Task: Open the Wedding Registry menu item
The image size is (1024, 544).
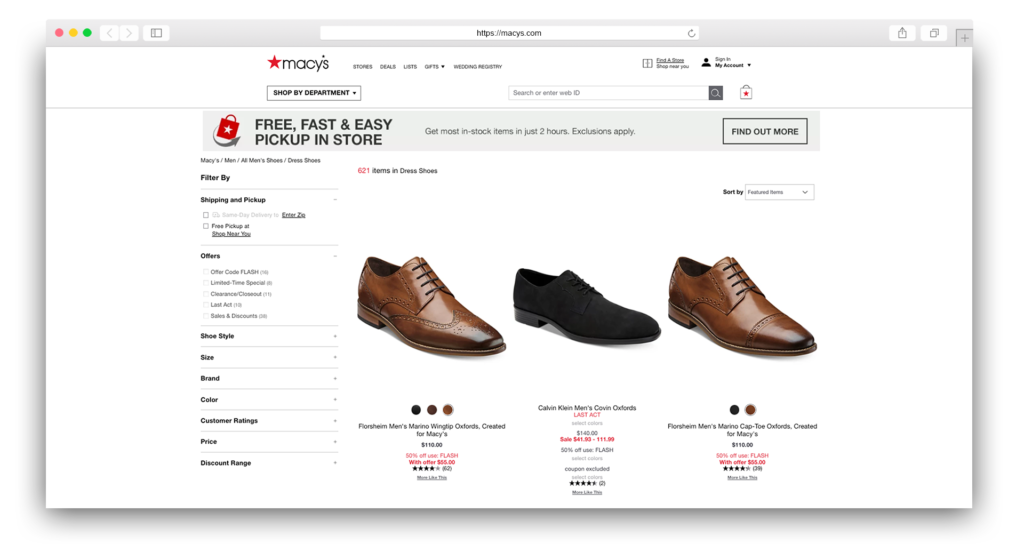Action: click(478, 67)
